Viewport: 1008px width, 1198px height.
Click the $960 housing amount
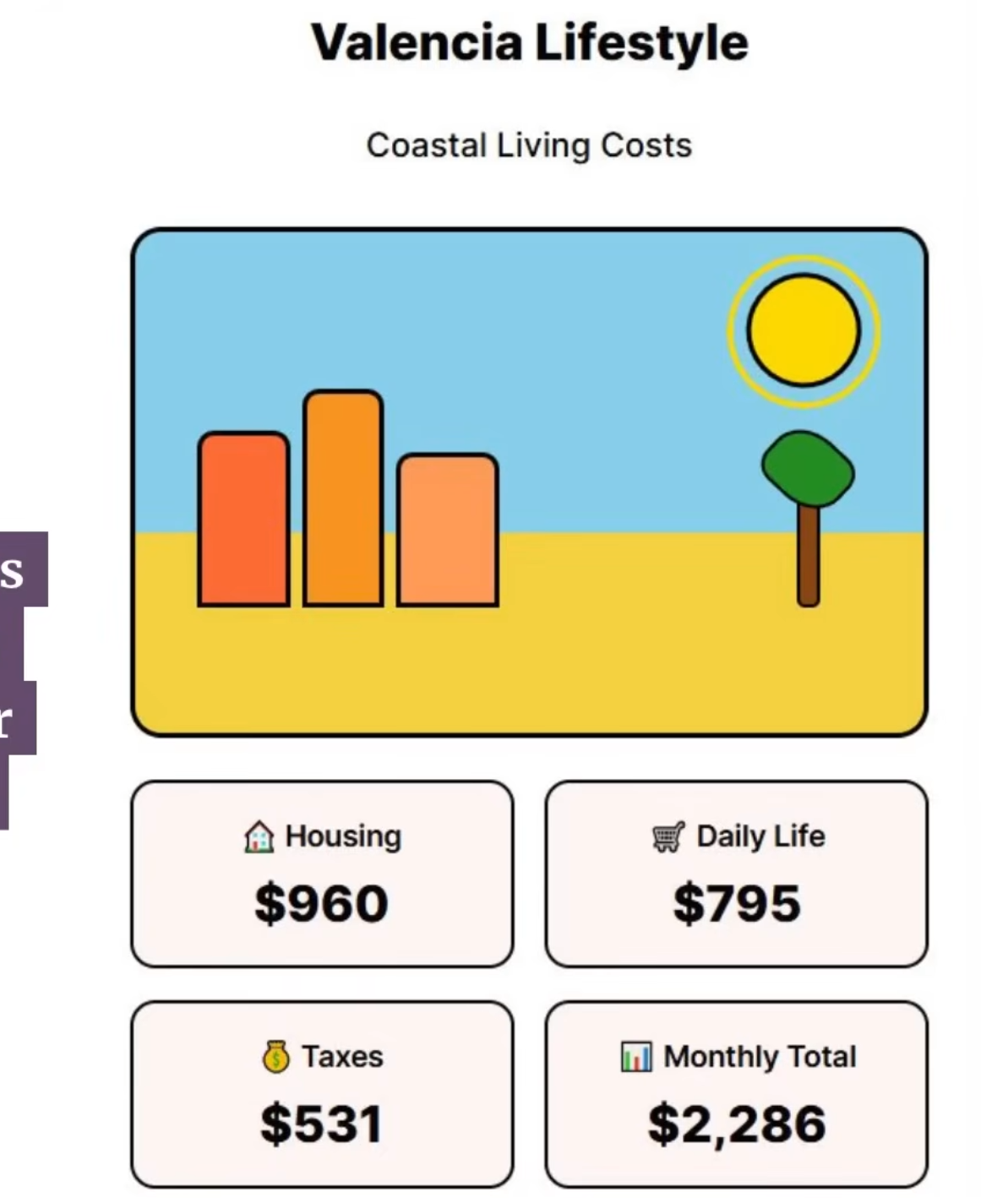(x=321, y=903)
